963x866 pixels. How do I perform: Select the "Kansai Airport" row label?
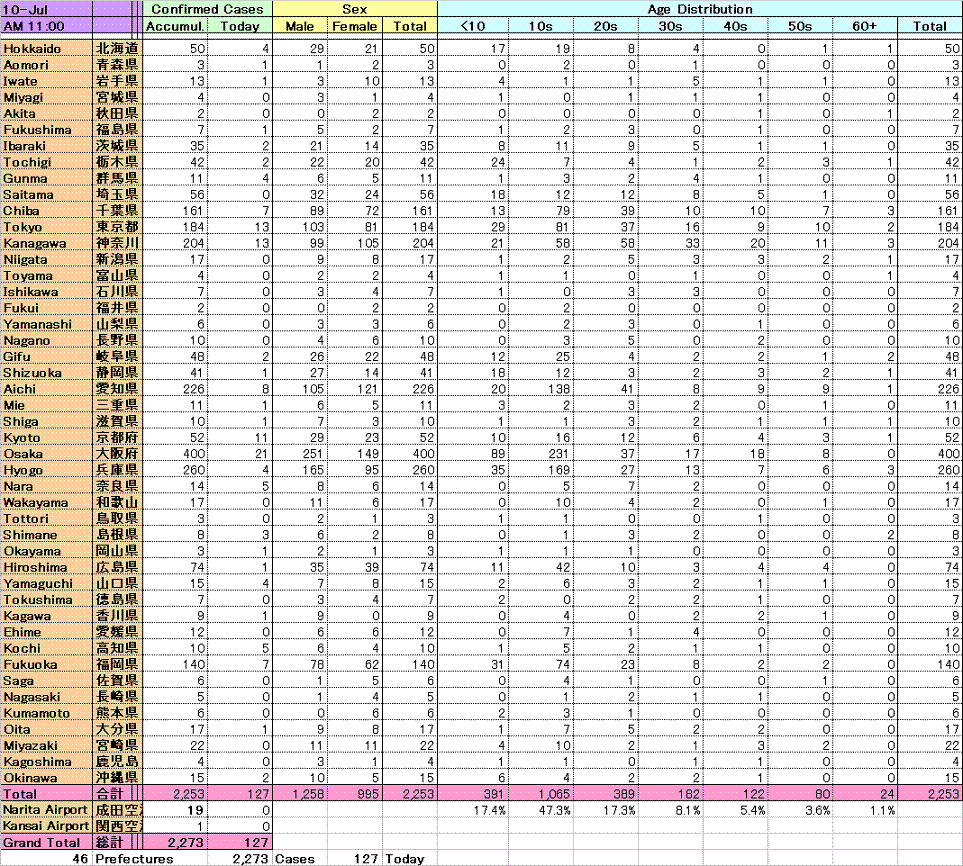(x=46, y=825)
